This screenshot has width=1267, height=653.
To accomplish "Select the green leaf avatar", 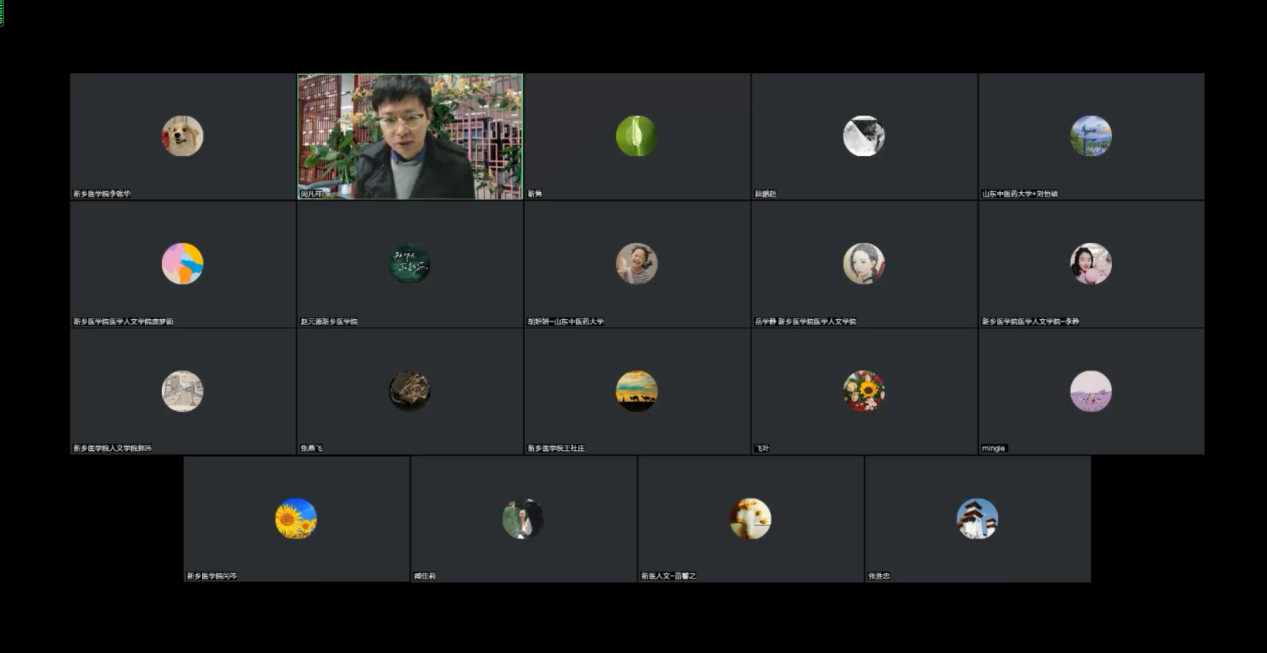I will 636,136.
